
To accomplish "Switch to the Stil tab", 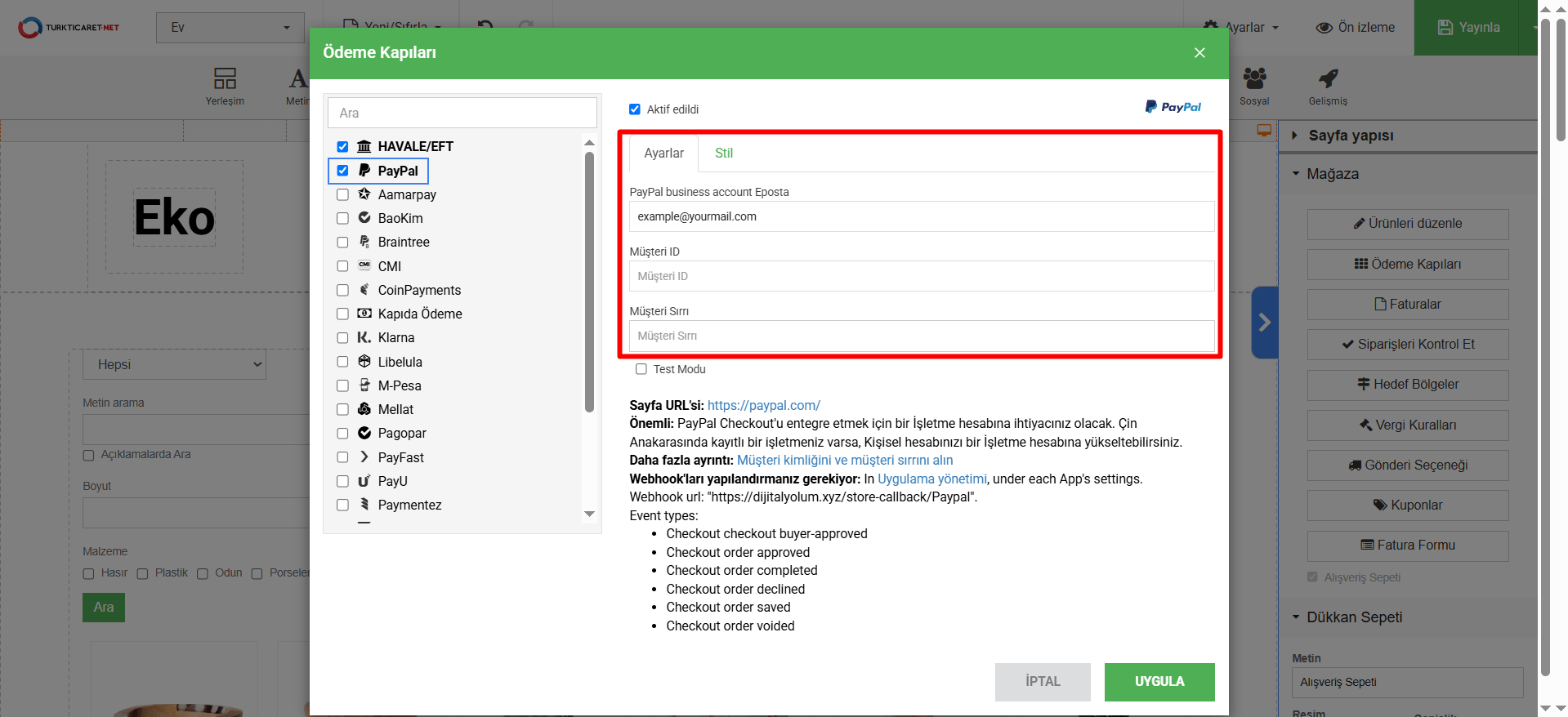I will click(x=724, y=153).
